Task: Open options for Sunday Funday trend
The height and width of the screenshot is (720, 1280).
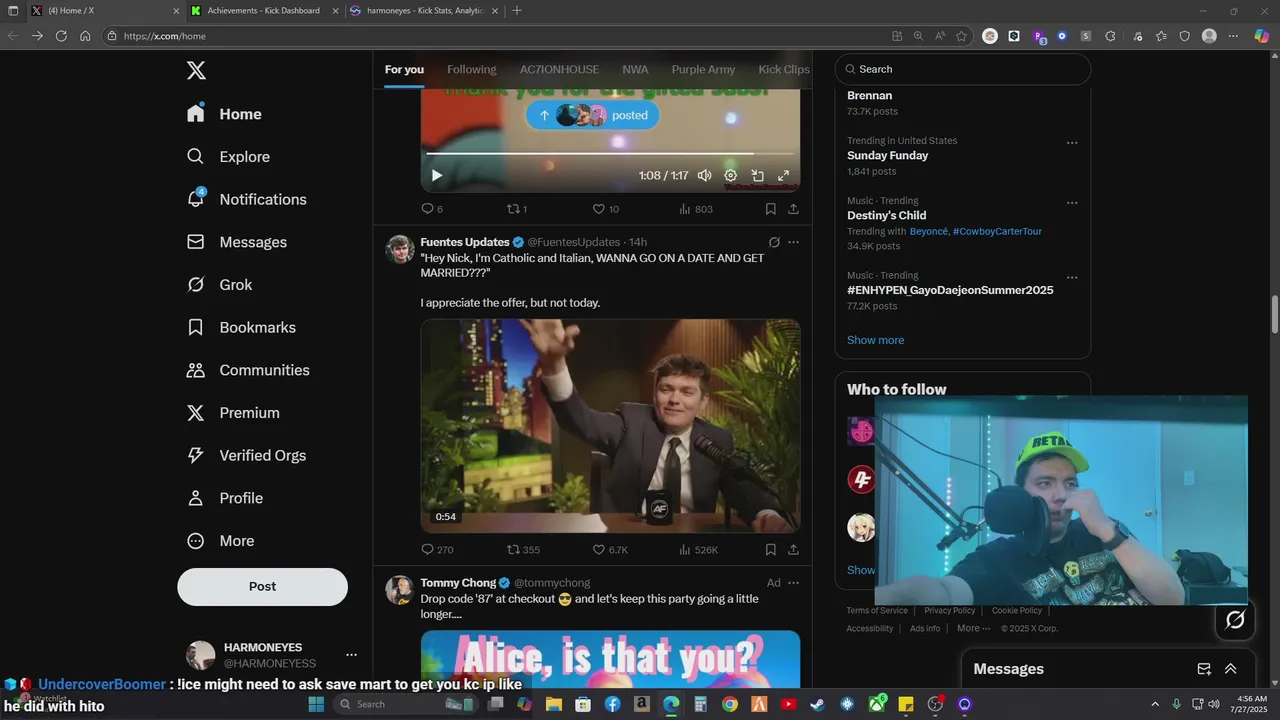Action: [1072, 143]
